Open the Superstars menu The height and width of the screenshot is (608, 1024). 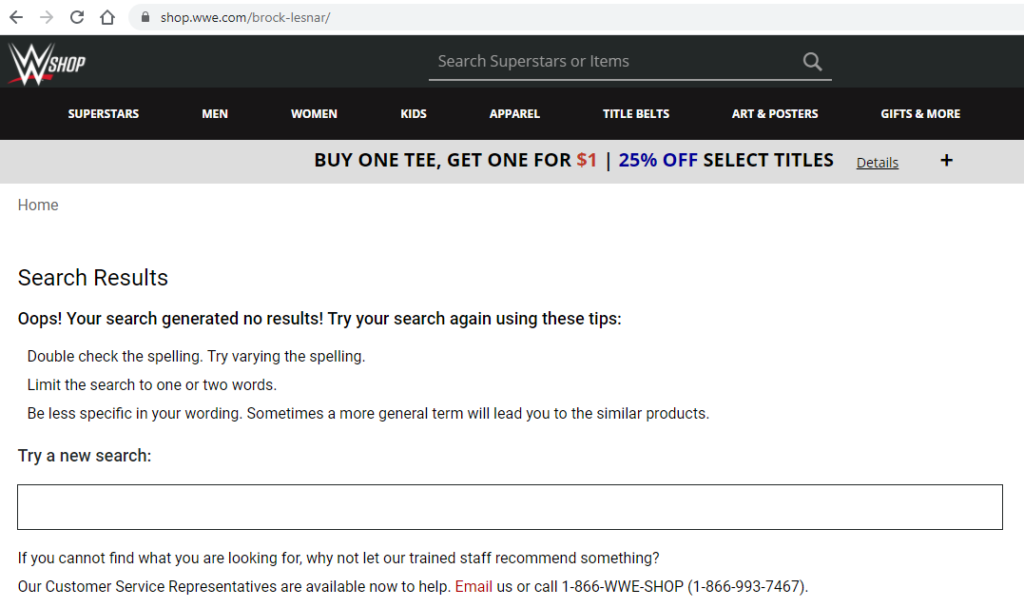pos(103,114)
